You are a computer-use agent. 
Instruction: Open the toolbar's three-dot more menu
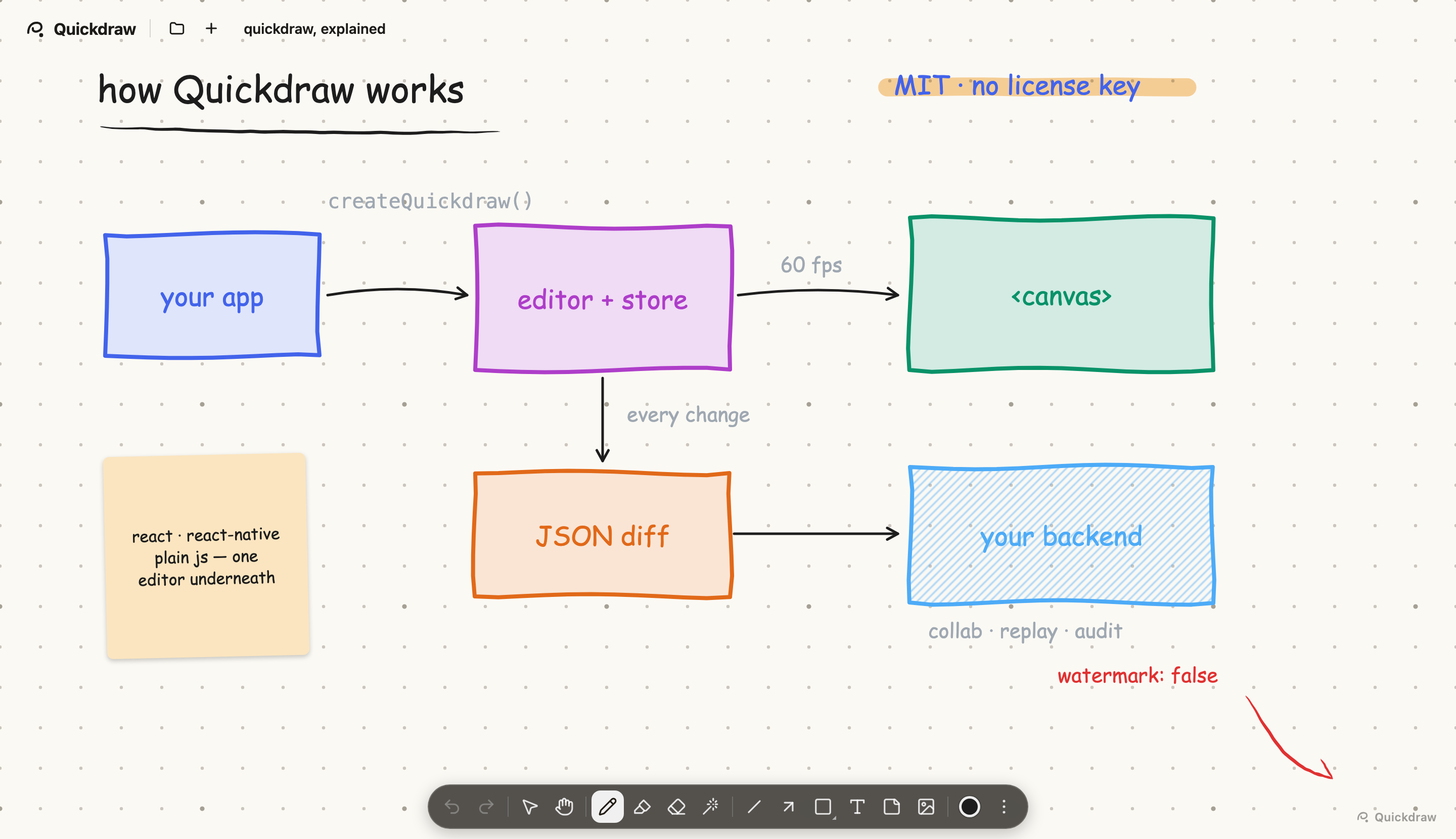click(1004, 807)
